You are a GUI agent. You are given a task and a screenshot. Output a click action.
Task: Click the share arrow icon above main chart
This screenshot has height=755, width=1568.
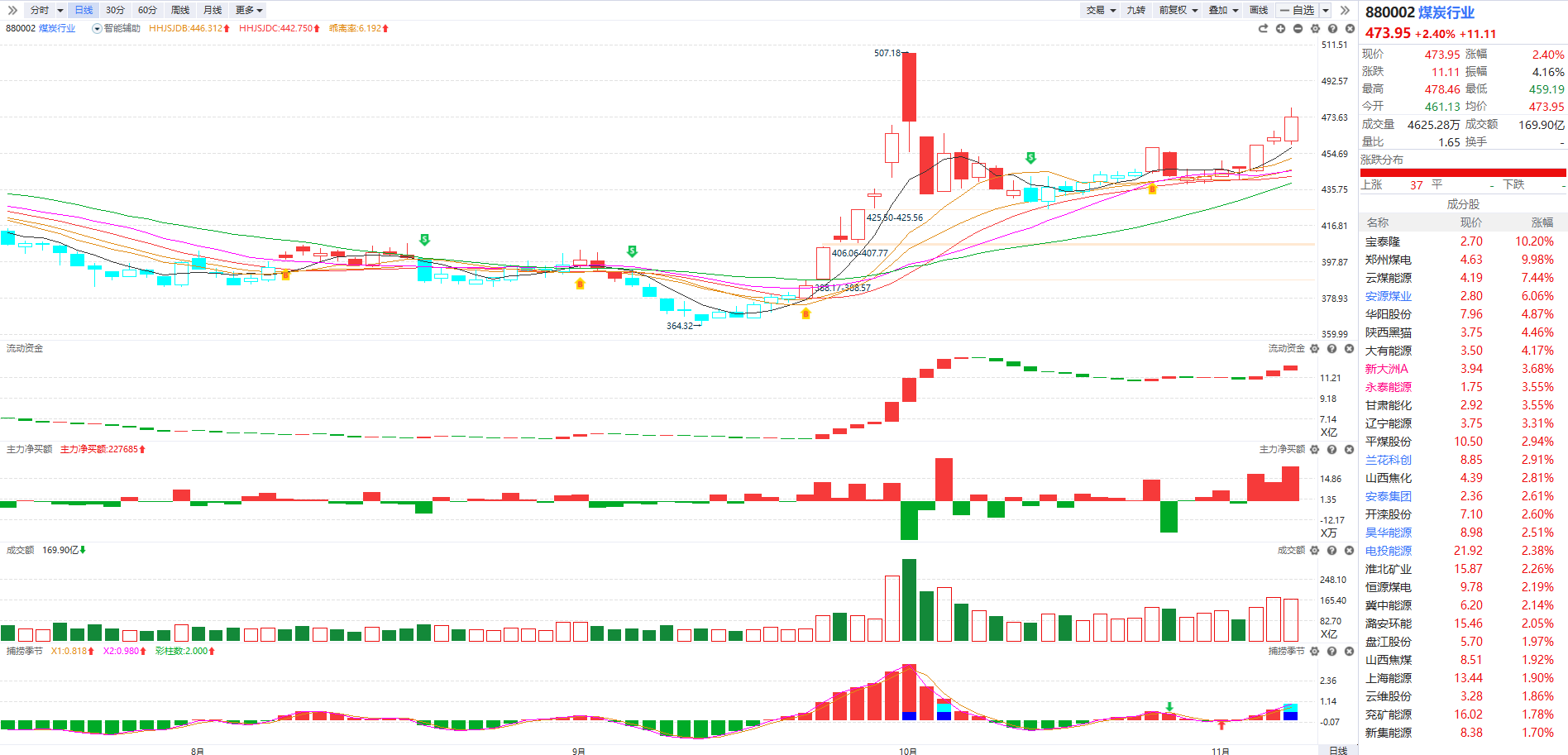1263,29
